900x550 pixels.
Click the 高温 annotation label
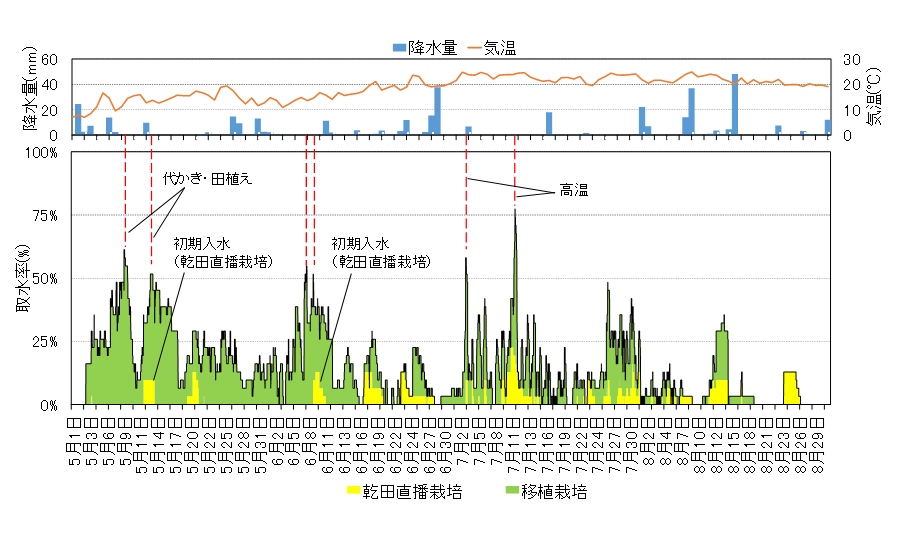pos(574,191)
